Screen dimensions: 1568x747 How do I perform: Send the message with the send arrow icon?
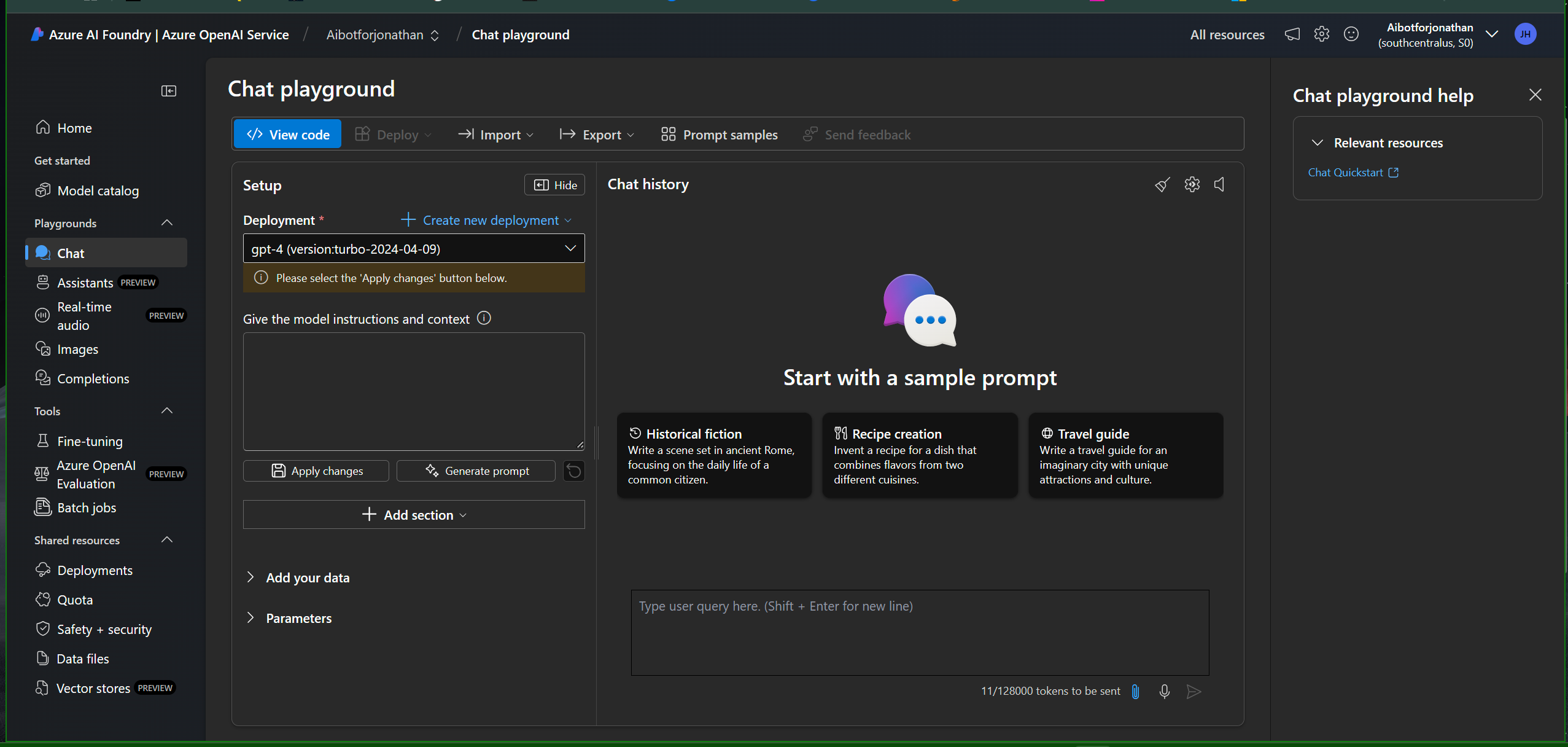coord(1193,691)
